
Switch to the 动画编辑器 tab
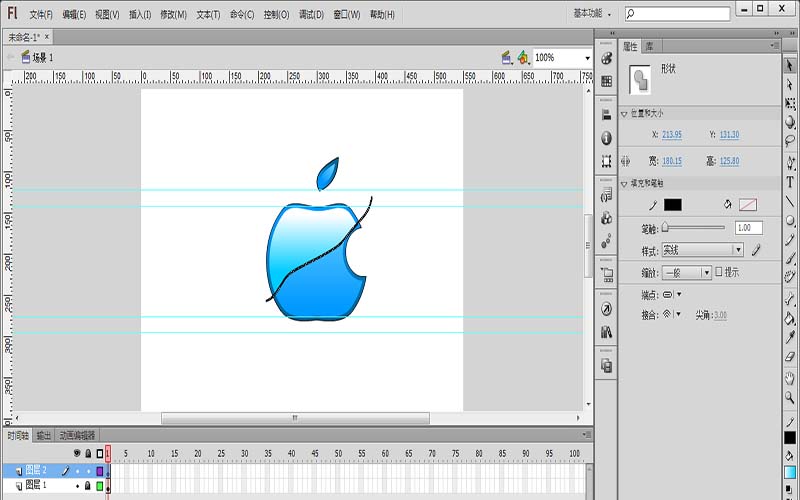pos(77,435)
